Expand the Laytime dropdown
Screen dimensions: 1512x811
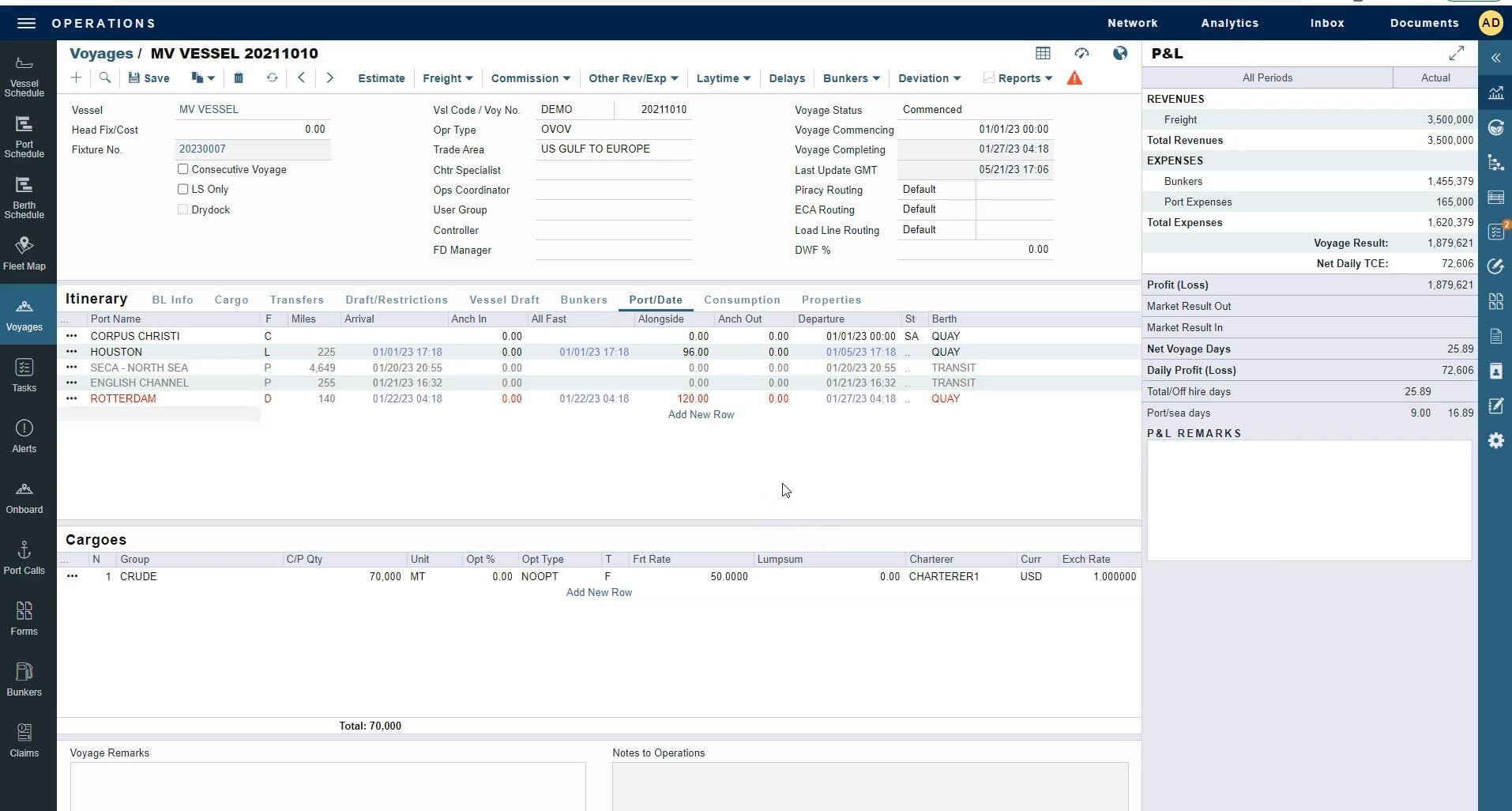tap(723, 78)
